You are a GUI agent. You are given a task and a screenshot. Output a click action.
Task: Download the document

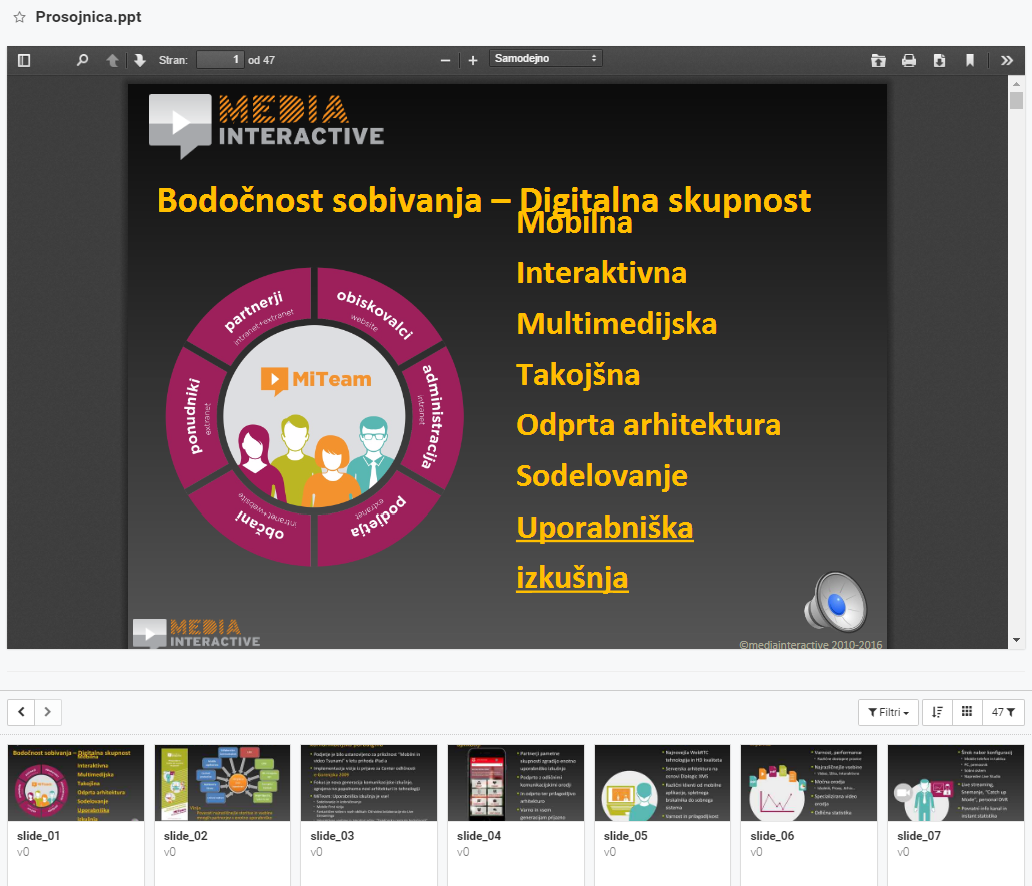(939, 61)
